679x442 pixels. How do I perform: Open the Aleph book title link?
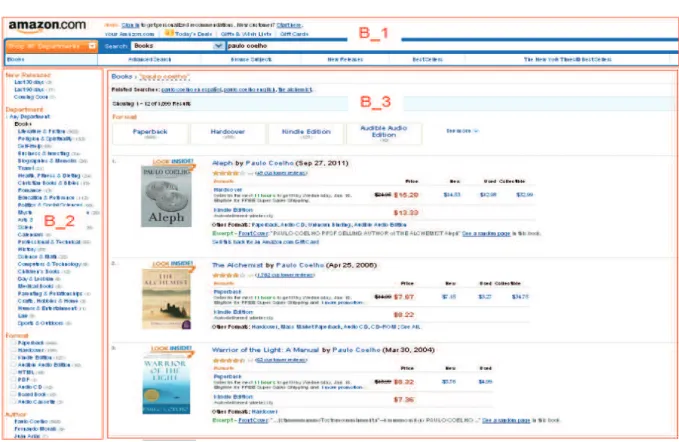tap(222, 163)
